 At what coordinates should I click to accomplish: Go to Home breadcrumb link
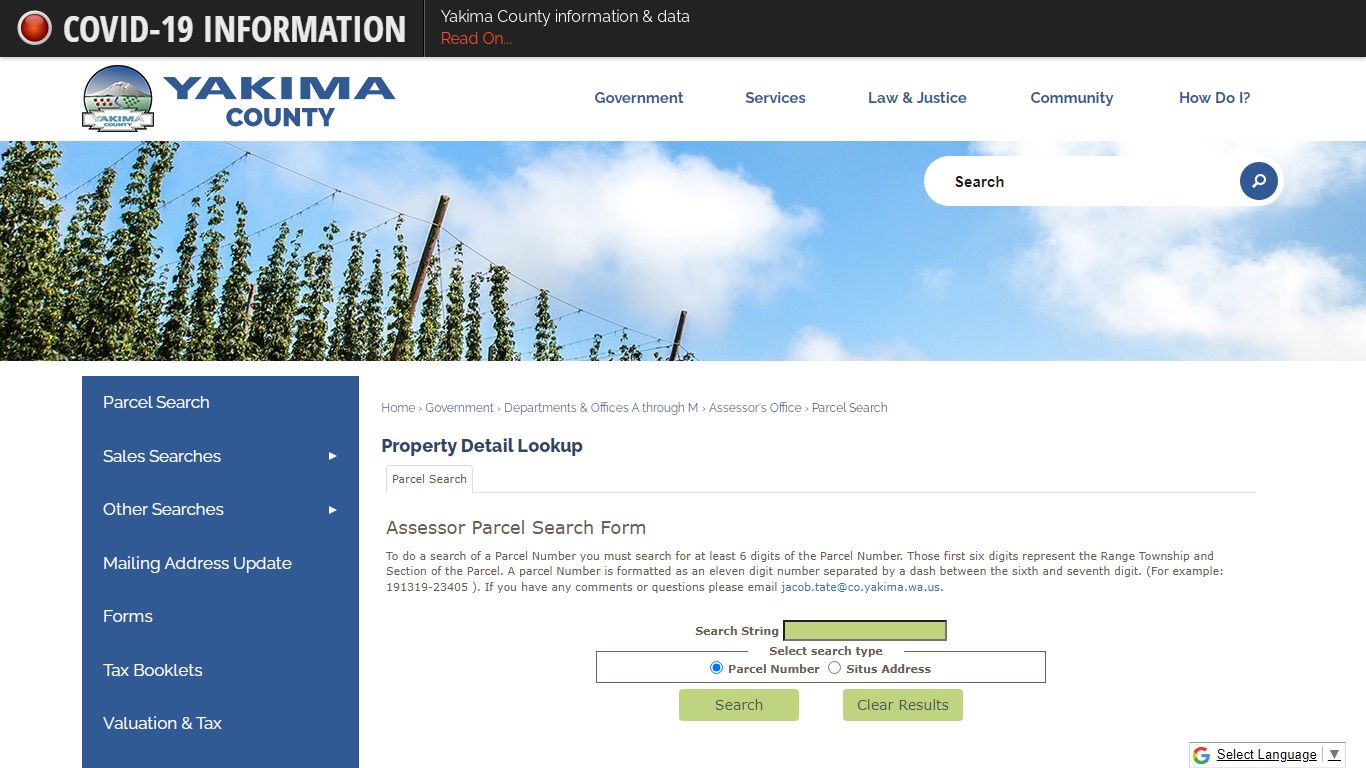click(x=398, y=408)
